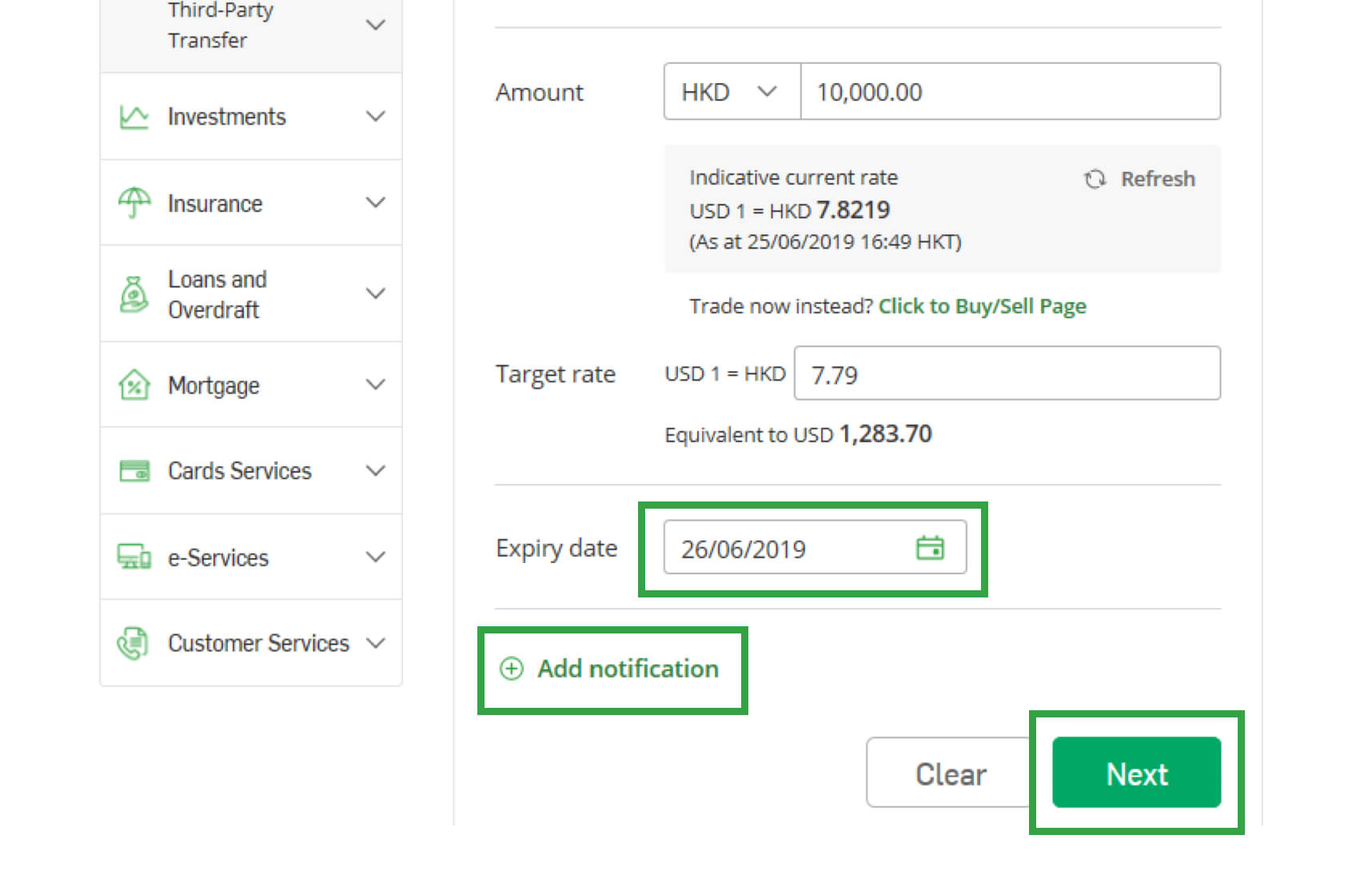Viewport: 1372px width, 895px height.
Task: Expand the Investments menu chevron
Action: (x=375, y=117)
